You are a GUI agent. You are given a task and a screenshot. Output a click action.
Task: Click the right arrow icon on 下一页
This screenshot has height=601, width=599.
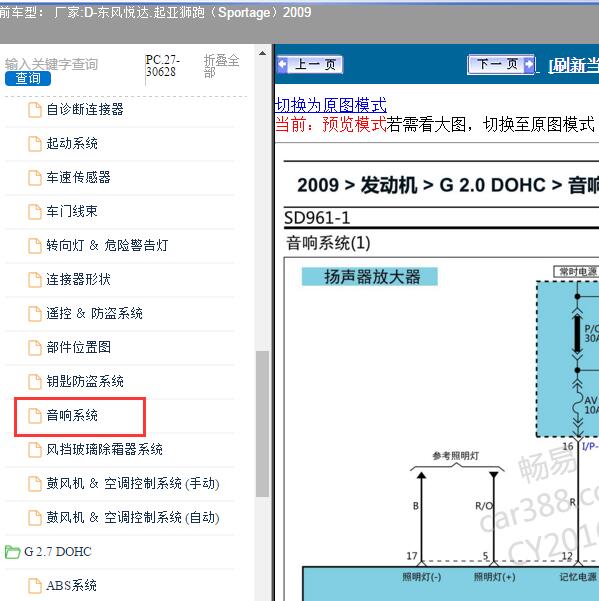point(529,64)
